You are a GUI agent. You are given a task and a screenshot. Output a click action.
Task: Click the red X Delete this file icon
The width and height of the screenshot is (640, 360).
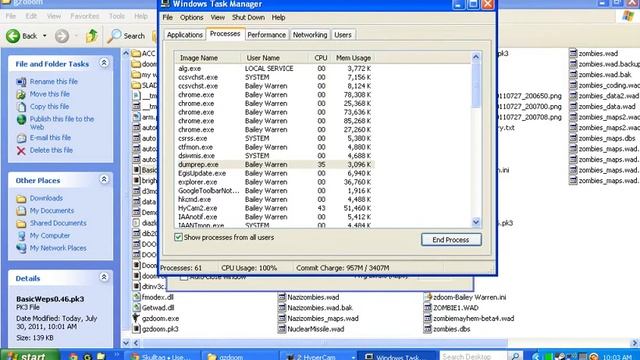pyautogui.click(x=21, y=151)
